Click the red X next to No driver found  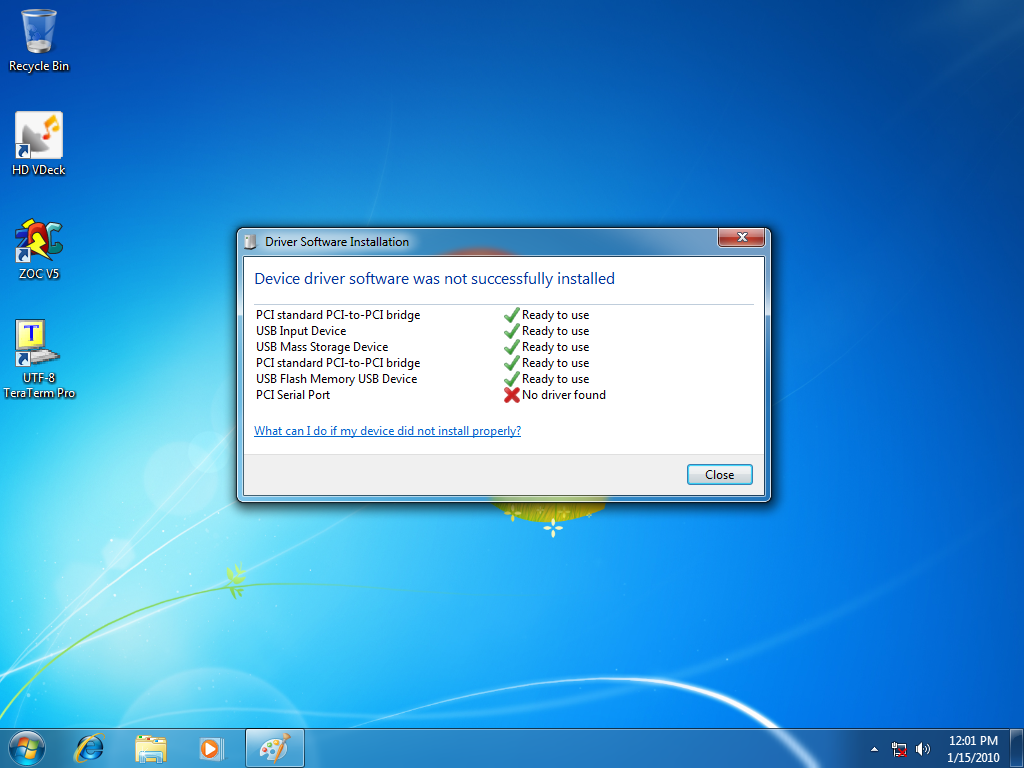(x=511, y=395)
